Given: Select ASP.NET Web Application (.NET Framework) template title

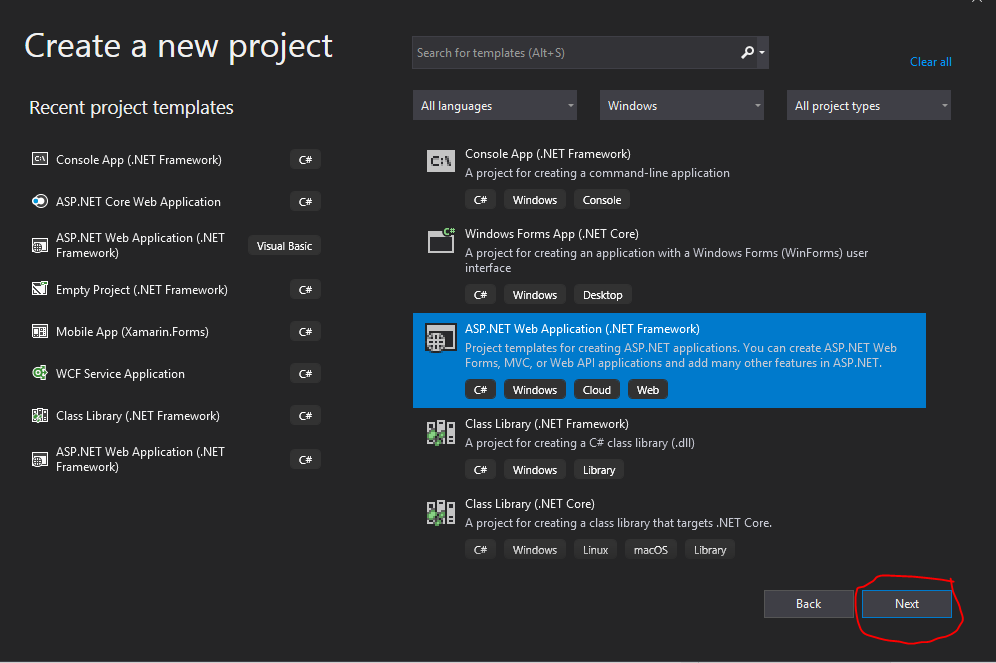Looking at the screenshot, I should pos(582,329).
